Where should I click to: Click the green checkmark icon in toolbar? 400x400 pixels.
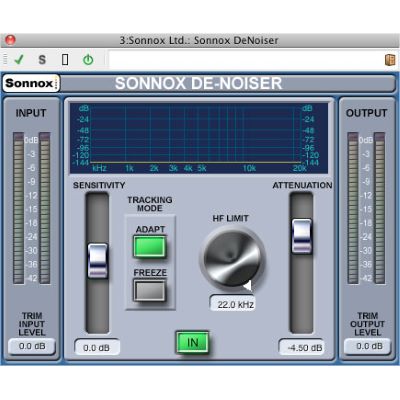pyautogui.click(x=19, y=60)
